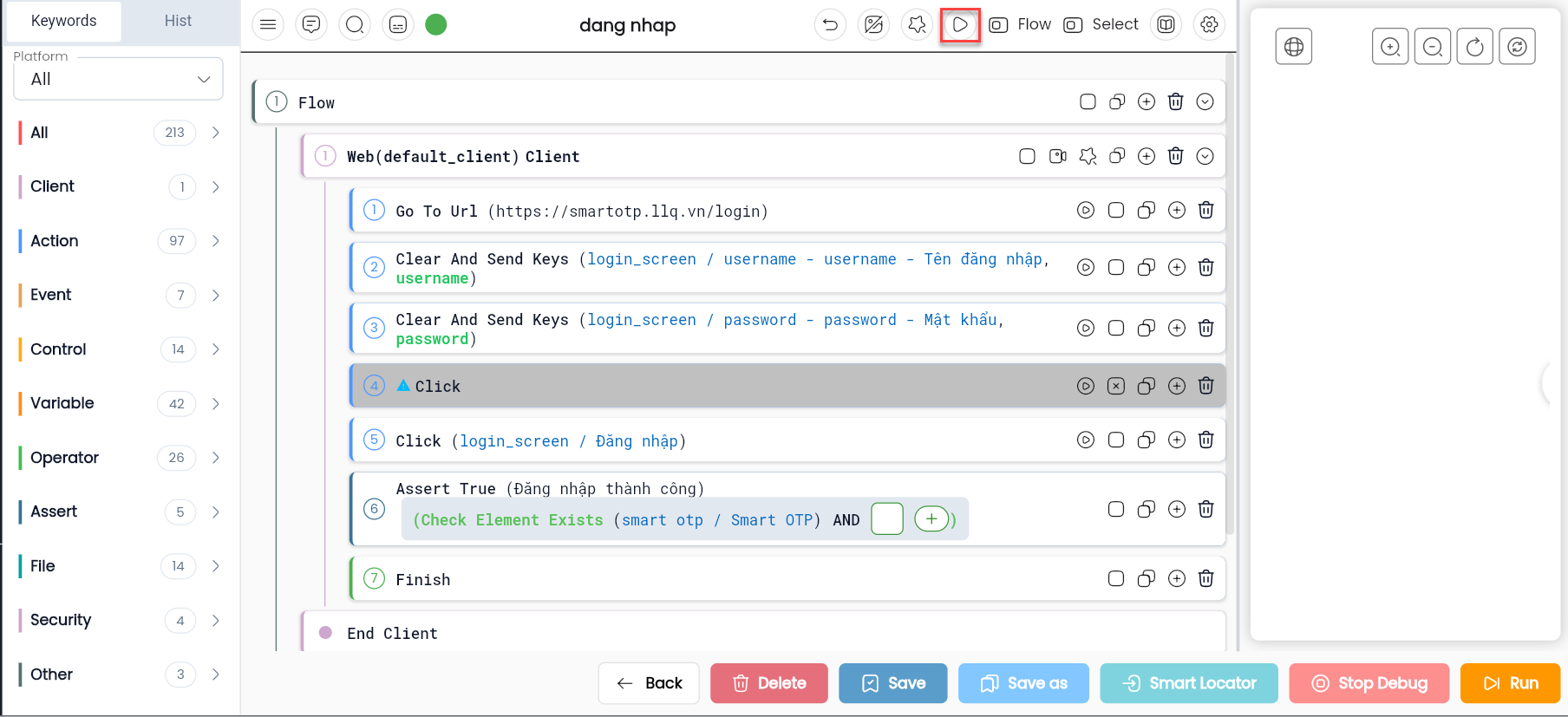Collapse the Flow row
Viewport: 1568px width, 717px height.
pyautogui.click(x=1205, y=101)
